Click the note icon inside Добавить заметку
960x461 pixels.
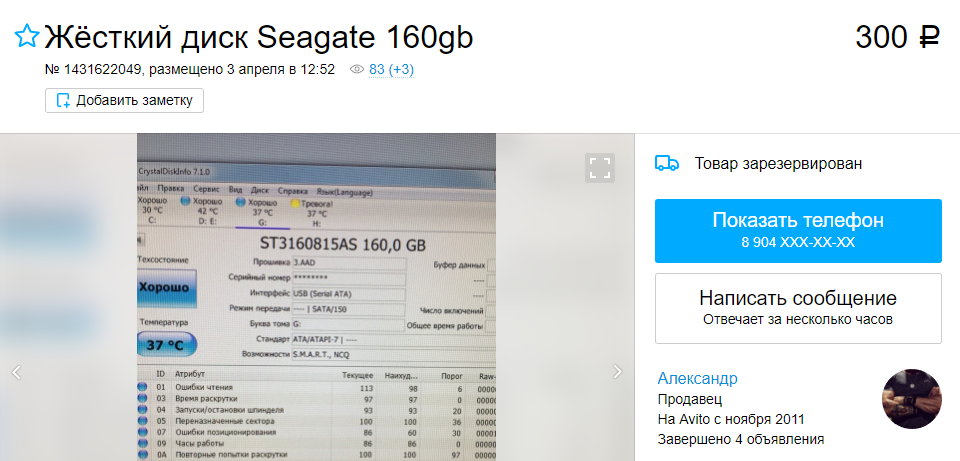pos(63,100)
